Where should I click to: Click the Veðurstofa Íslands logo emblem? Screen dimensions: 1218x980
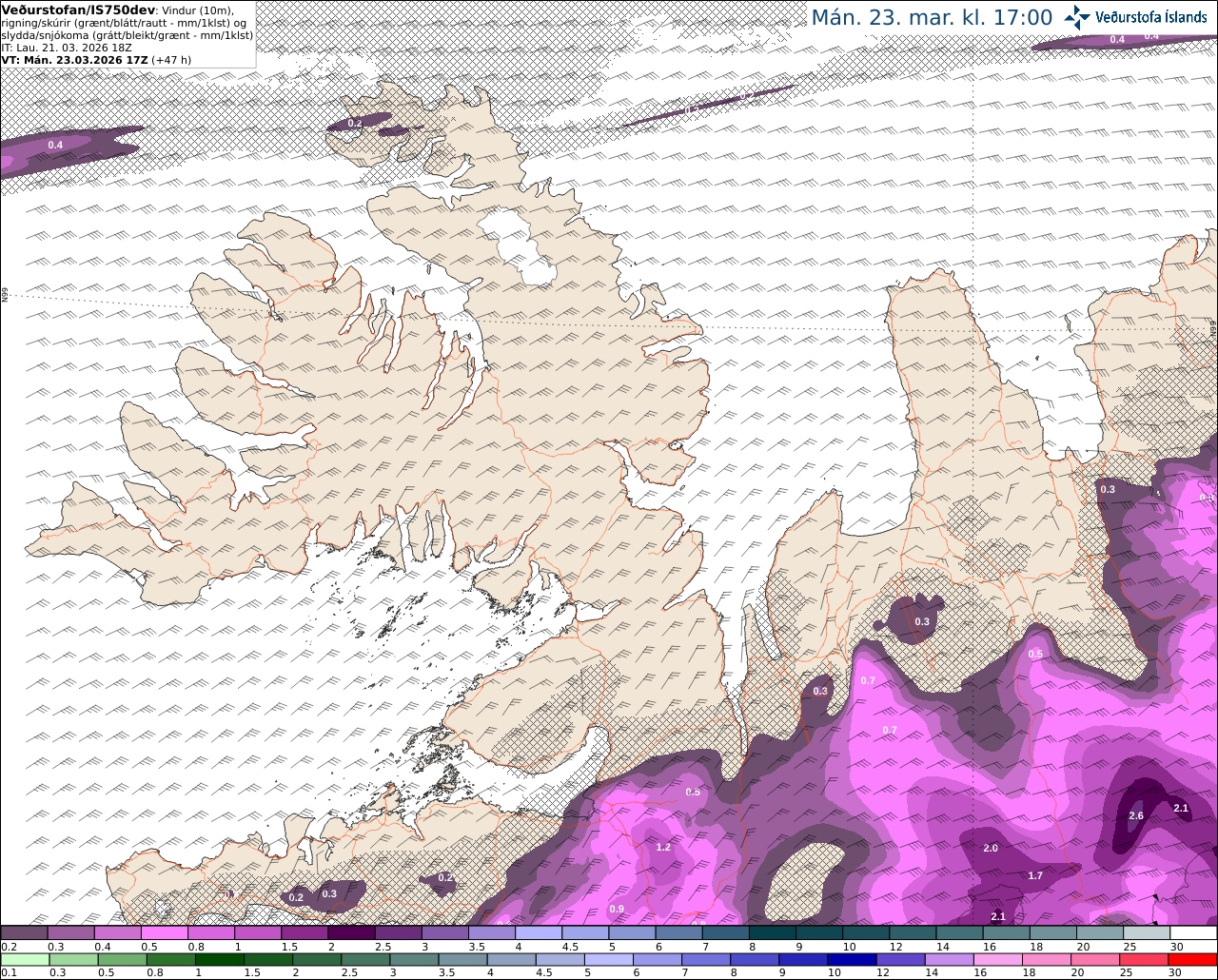click(1077, 17)
